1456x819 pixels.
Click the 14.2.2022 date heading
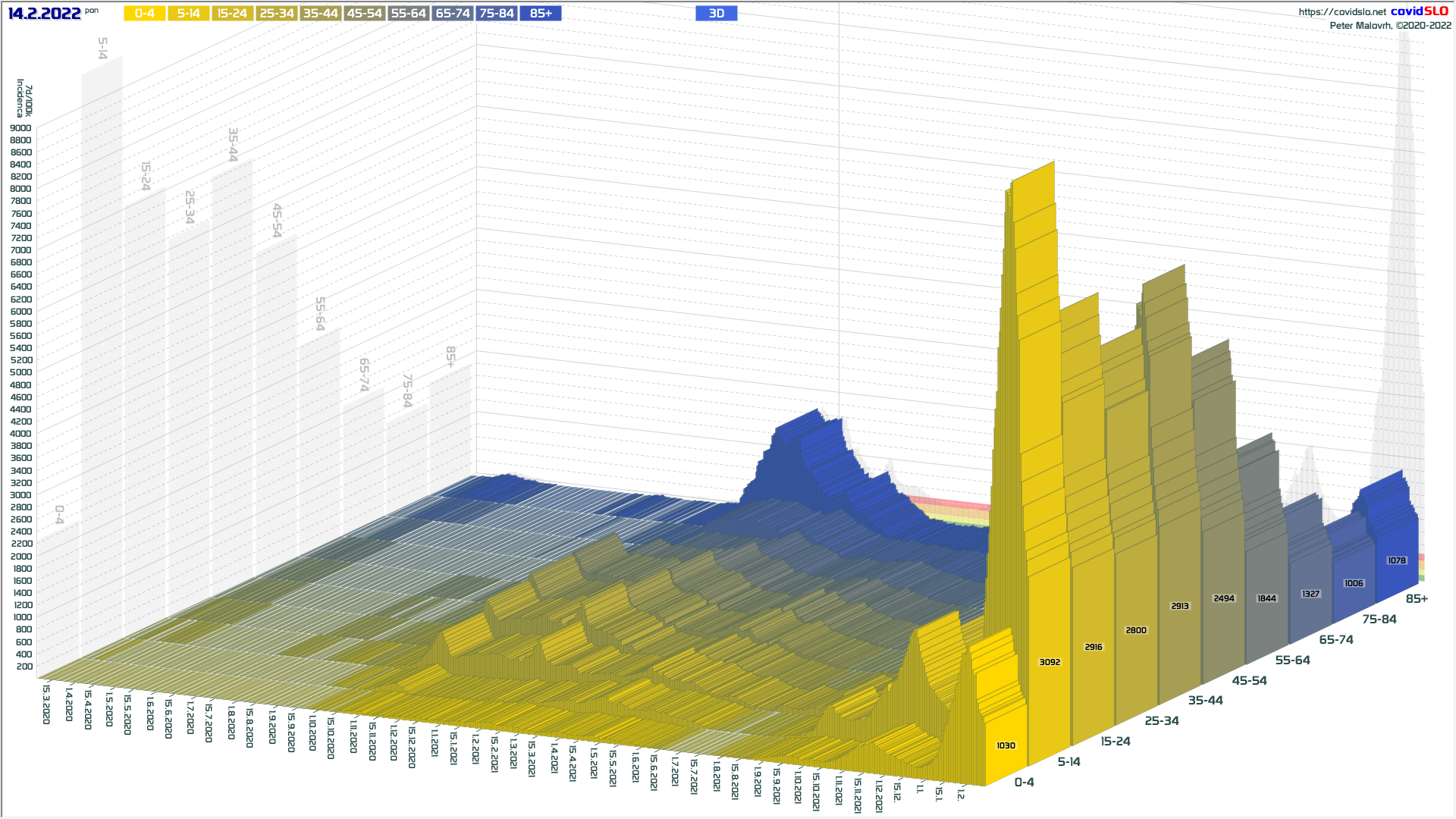tap(44, 14)
